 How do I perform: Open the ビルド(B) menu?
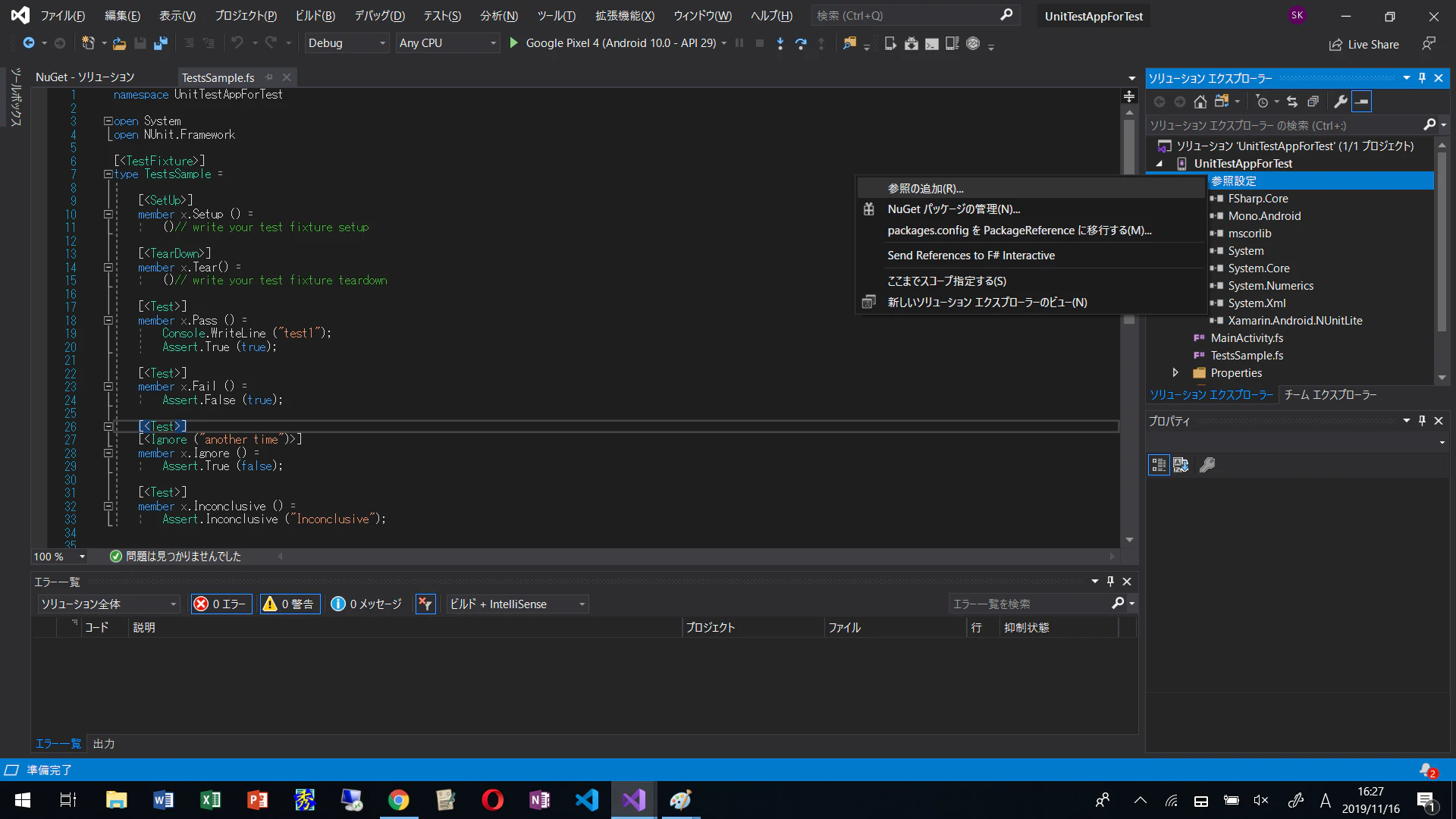tap(315, 15)
